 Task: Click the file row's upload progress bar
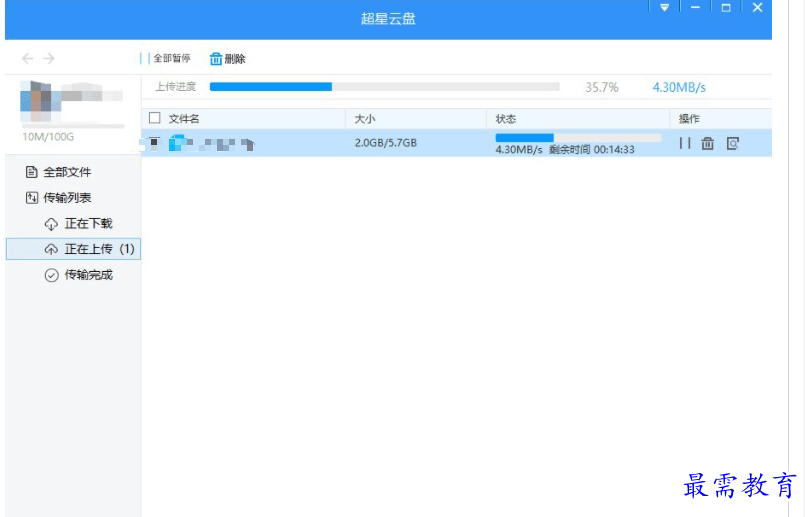[579, 138]
